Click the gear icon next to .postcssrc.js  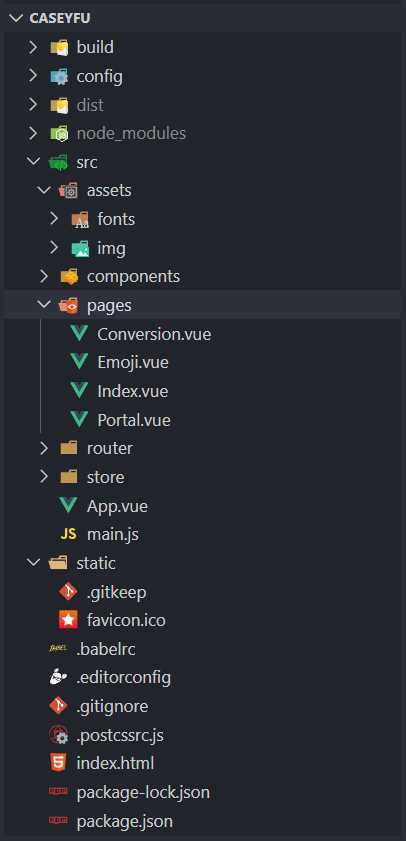tap(58, 735)
